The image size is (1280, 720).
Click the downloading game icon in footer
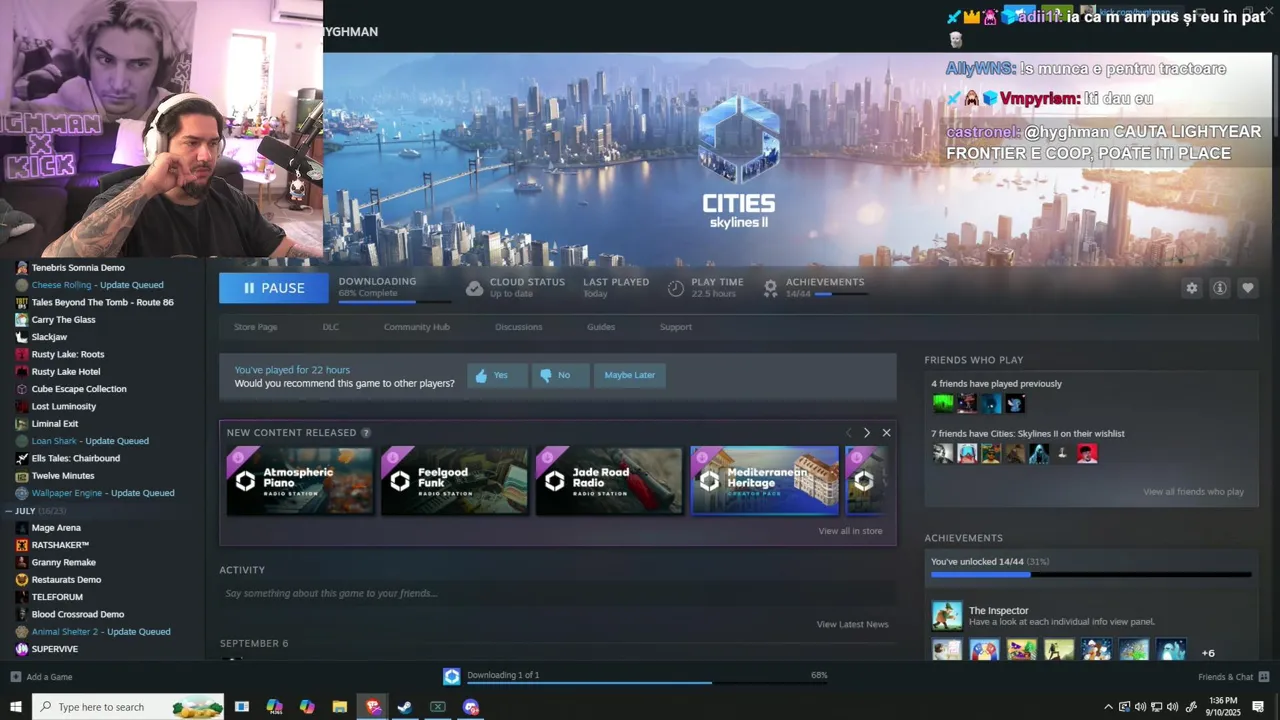[x=452, y=677]
